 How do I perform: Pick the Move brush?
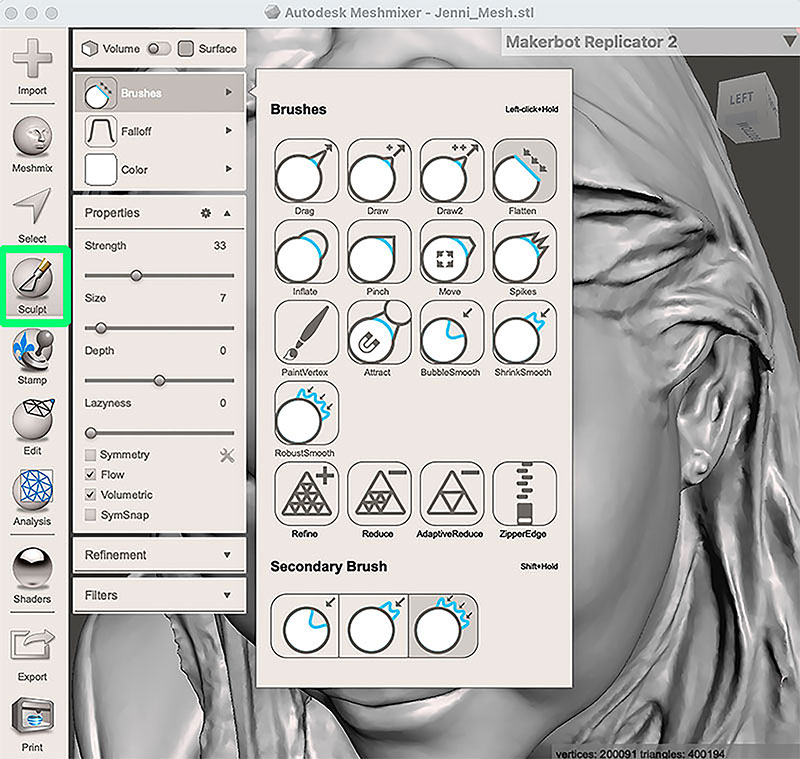pyautogui.click(x=452, y=251)
